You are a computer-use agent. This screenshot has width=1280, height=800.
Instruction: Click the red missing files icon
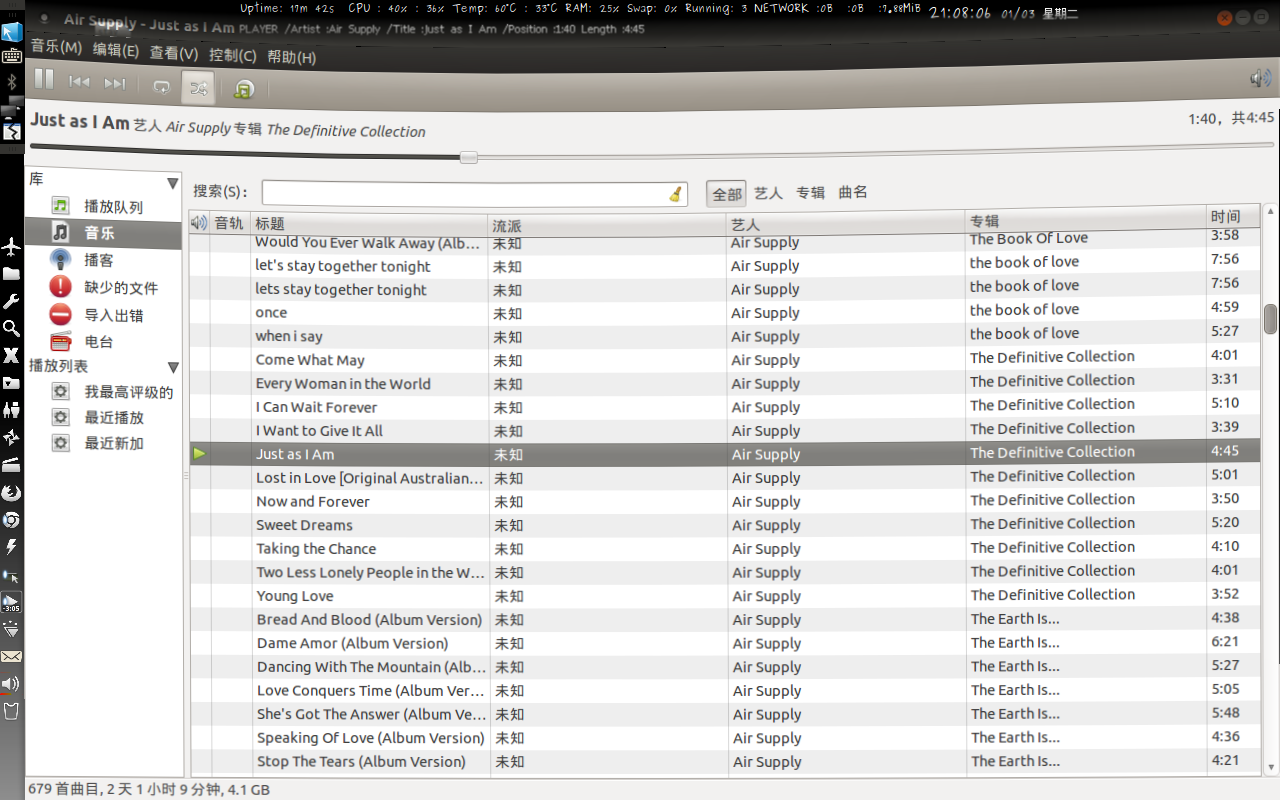click(x=61, y=287)
